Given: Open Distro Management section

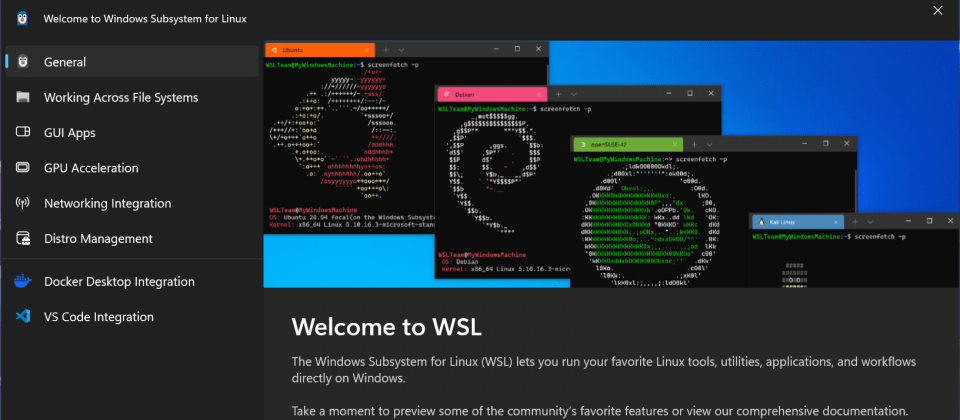Looking at the screenshot, I should (x=132, y=238).
